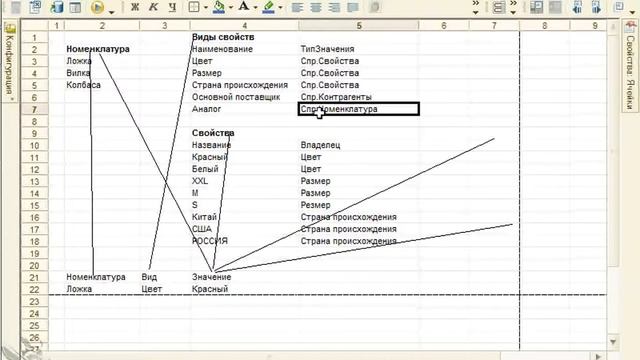Click the last window icon in top toolbar
Image resolution: width=640 pixels, height=360 pixels.
619,7
